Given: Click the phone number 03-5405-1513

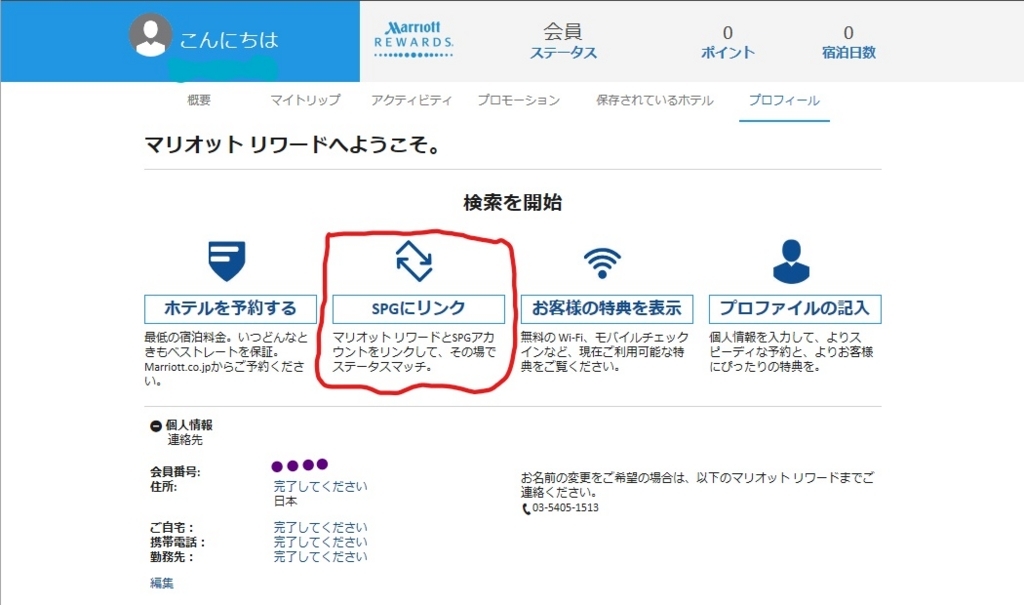Looking at the screenshot, I should click(565, 508).
